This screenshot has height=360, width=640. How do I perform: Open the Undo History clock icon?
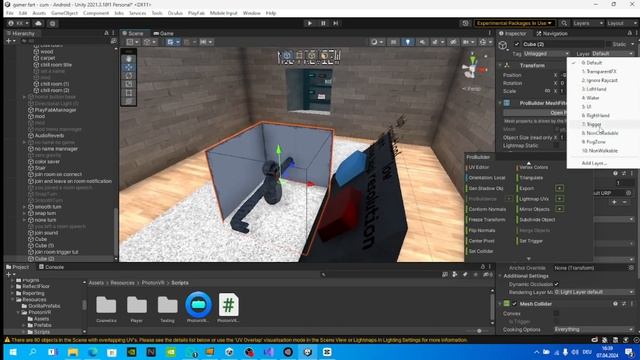(x=465, y=23)
